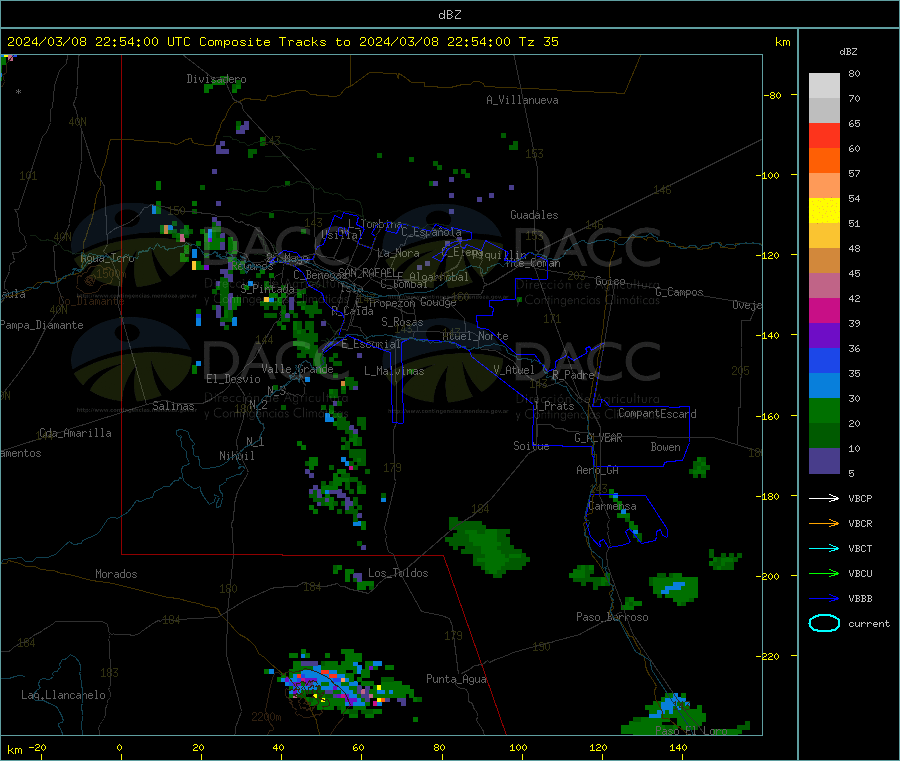Click the 'Soitue' map label
Viewport: 900px width, 761px height.
pyautogui.click(x=531, y=446)
